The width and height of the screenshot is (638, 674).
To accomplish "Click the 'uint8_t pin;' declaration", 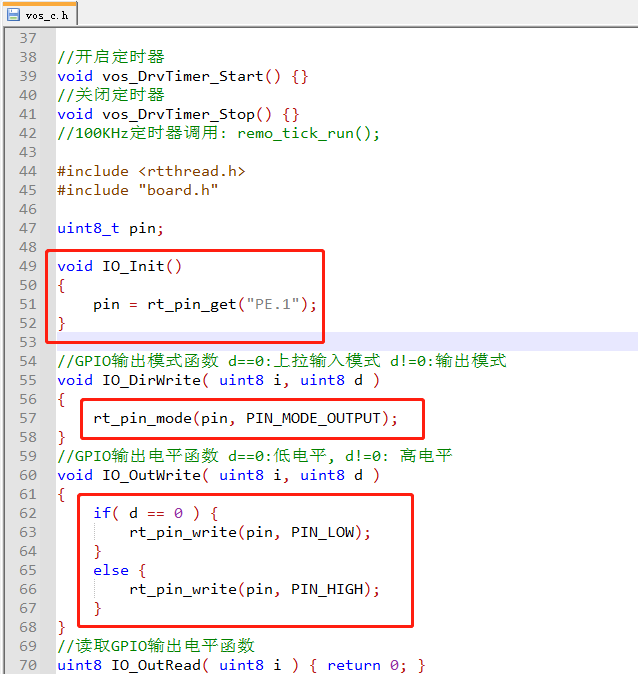I will pyautogui.click(x=110, y=228).
